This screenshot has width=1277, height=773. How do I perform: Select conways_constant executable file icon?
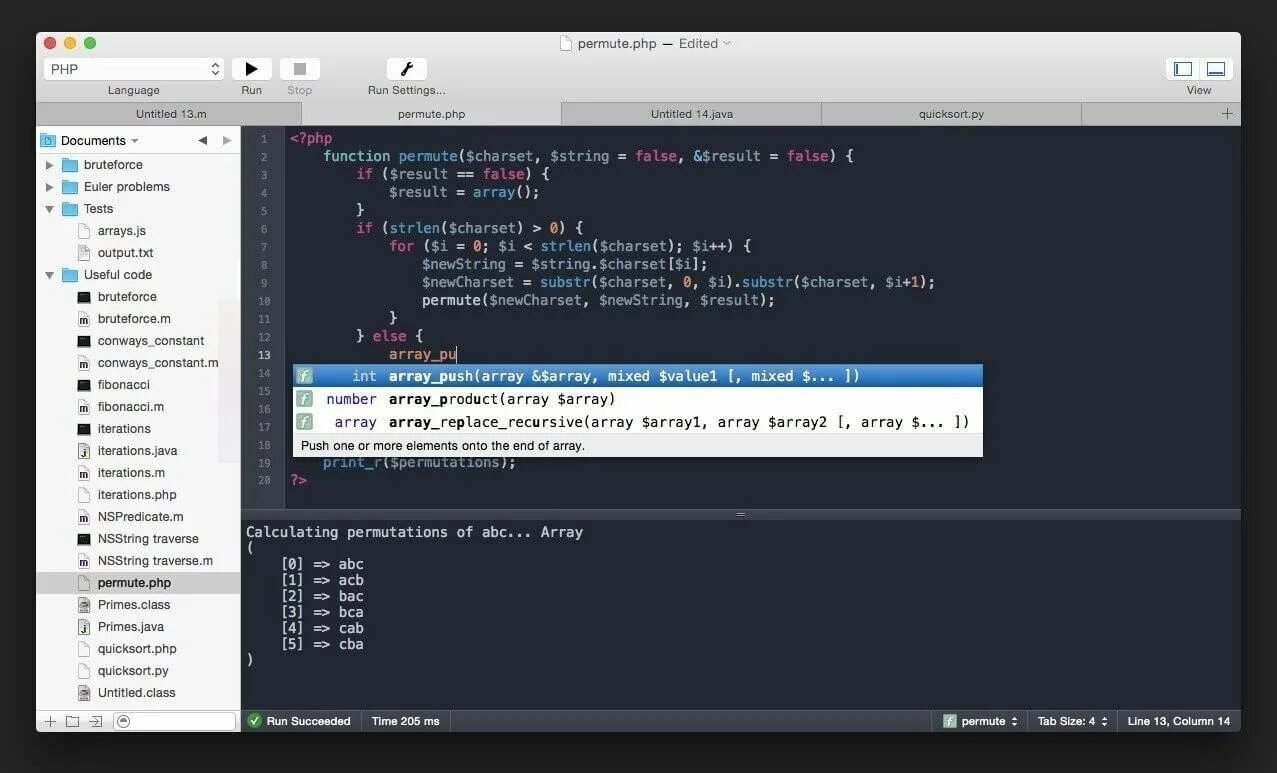pos(84,341)
